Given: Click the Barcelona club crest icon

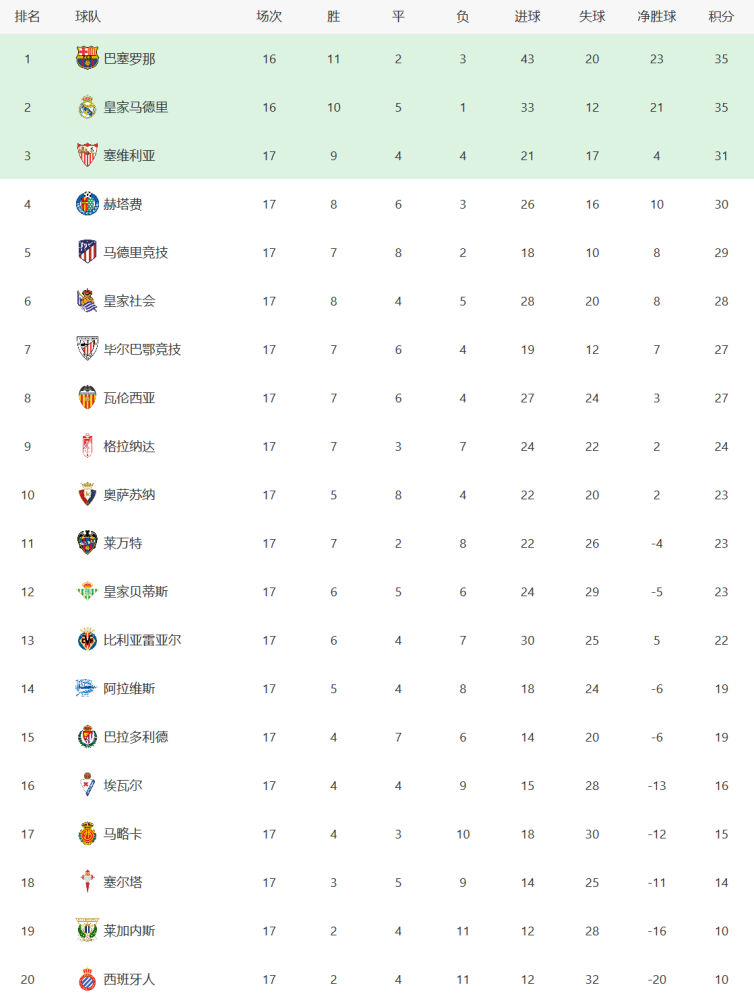Looking at the screenshot, I should (x=87, y=58).
